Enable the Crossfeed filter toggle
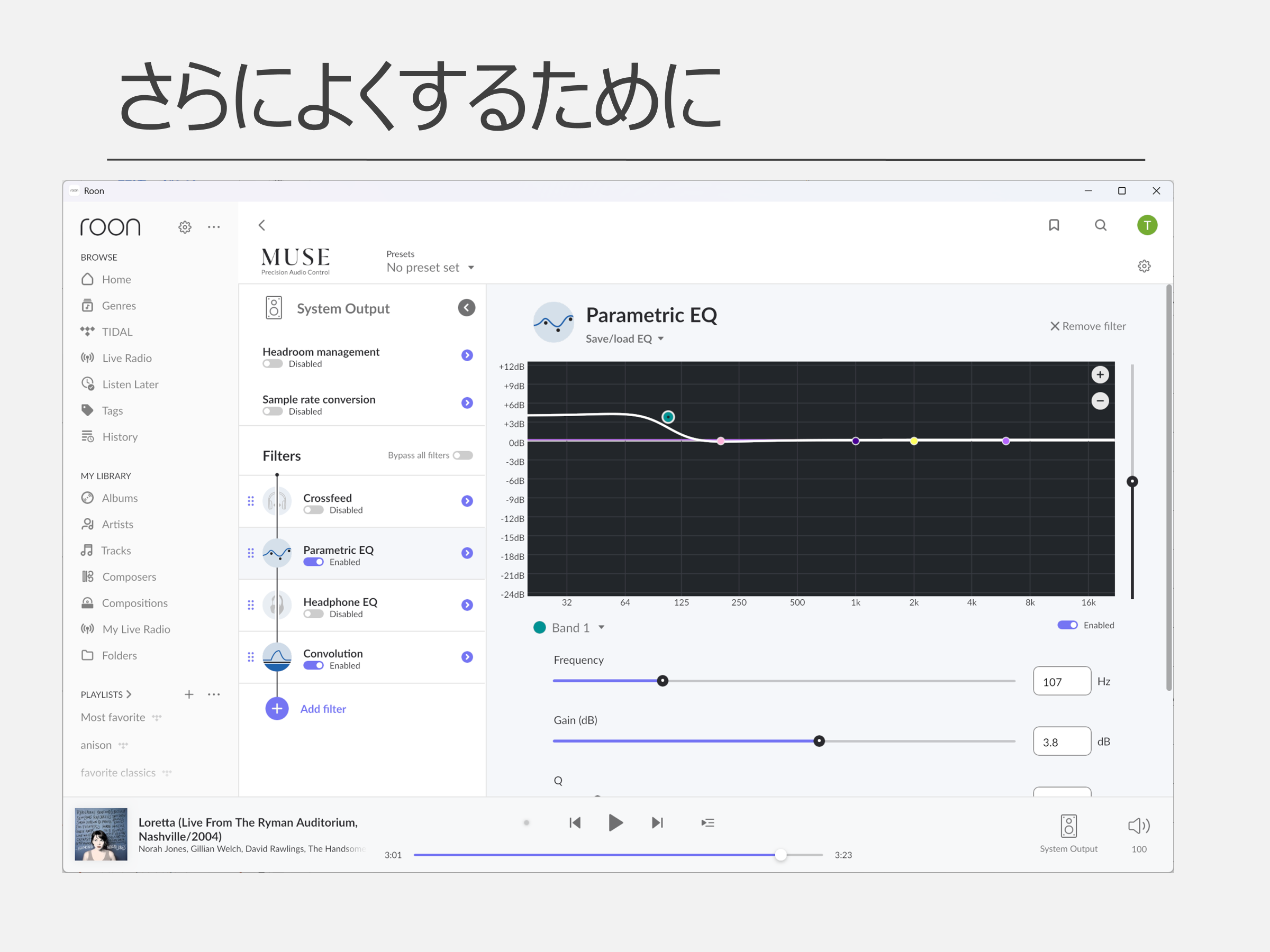The width and height of the screenshot is (1270, 952). click(313, 510)
